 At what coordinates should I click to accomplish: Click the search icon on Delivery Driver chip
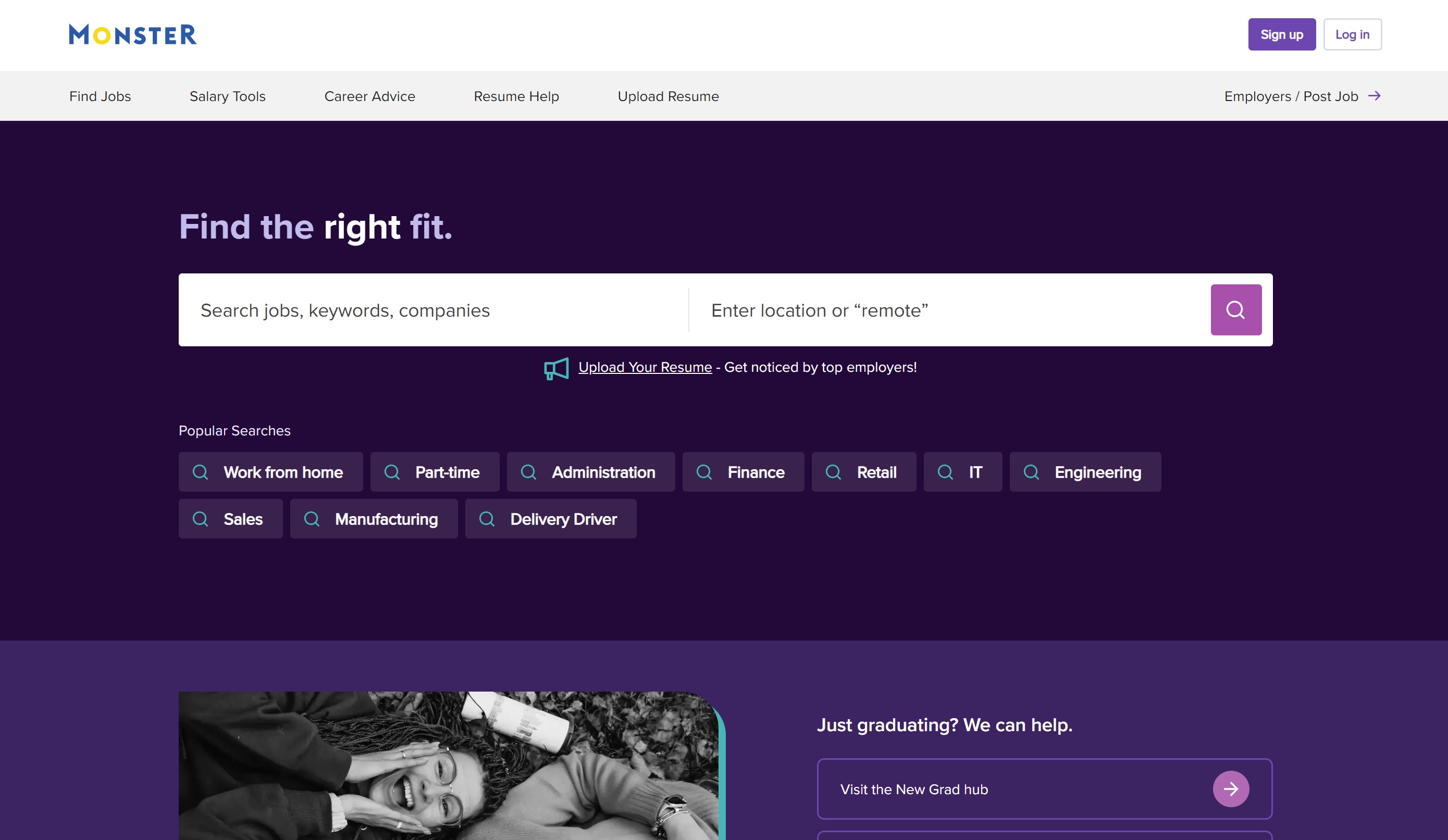pos(487,519)
